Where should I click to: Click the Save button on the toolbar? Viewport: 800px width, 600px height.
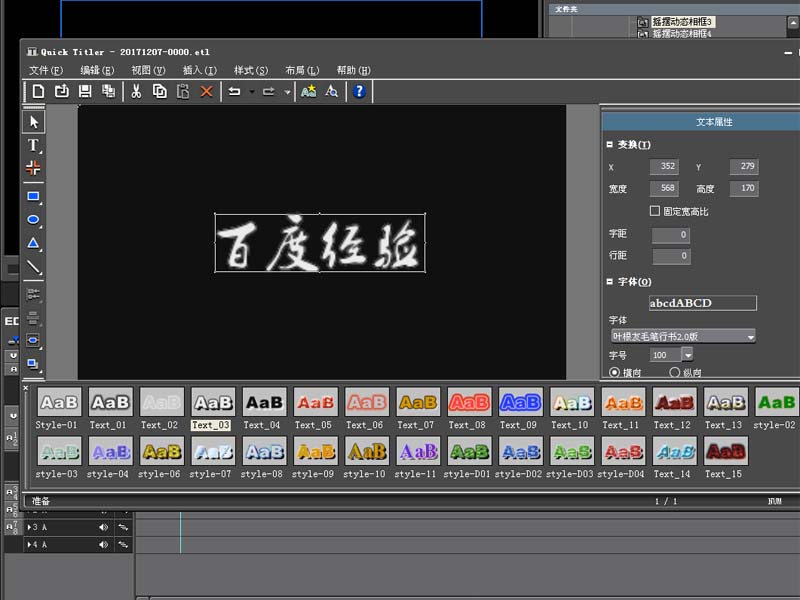(x=86, y=91)
